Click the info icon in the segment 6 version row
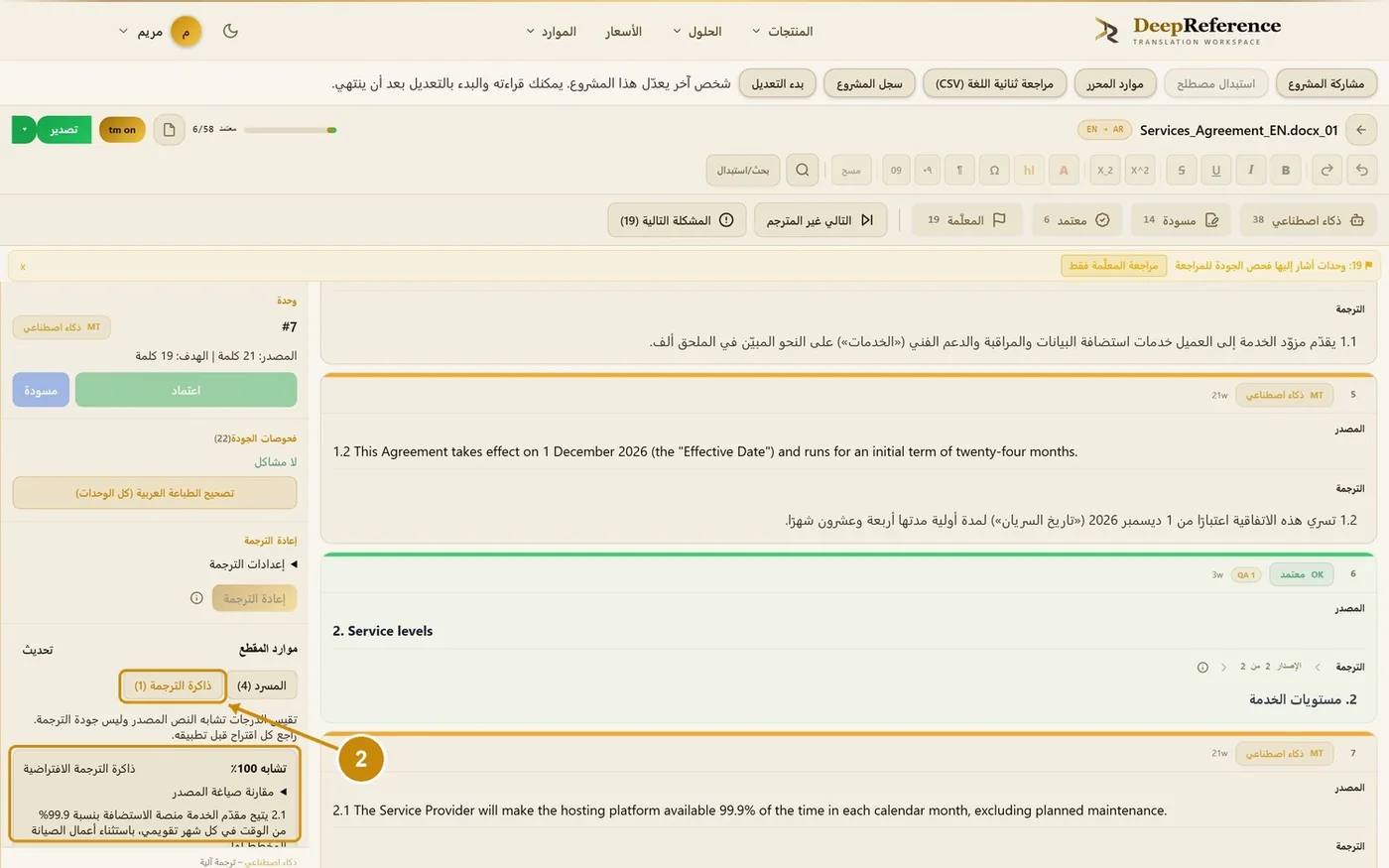 tap(1202, 668)
